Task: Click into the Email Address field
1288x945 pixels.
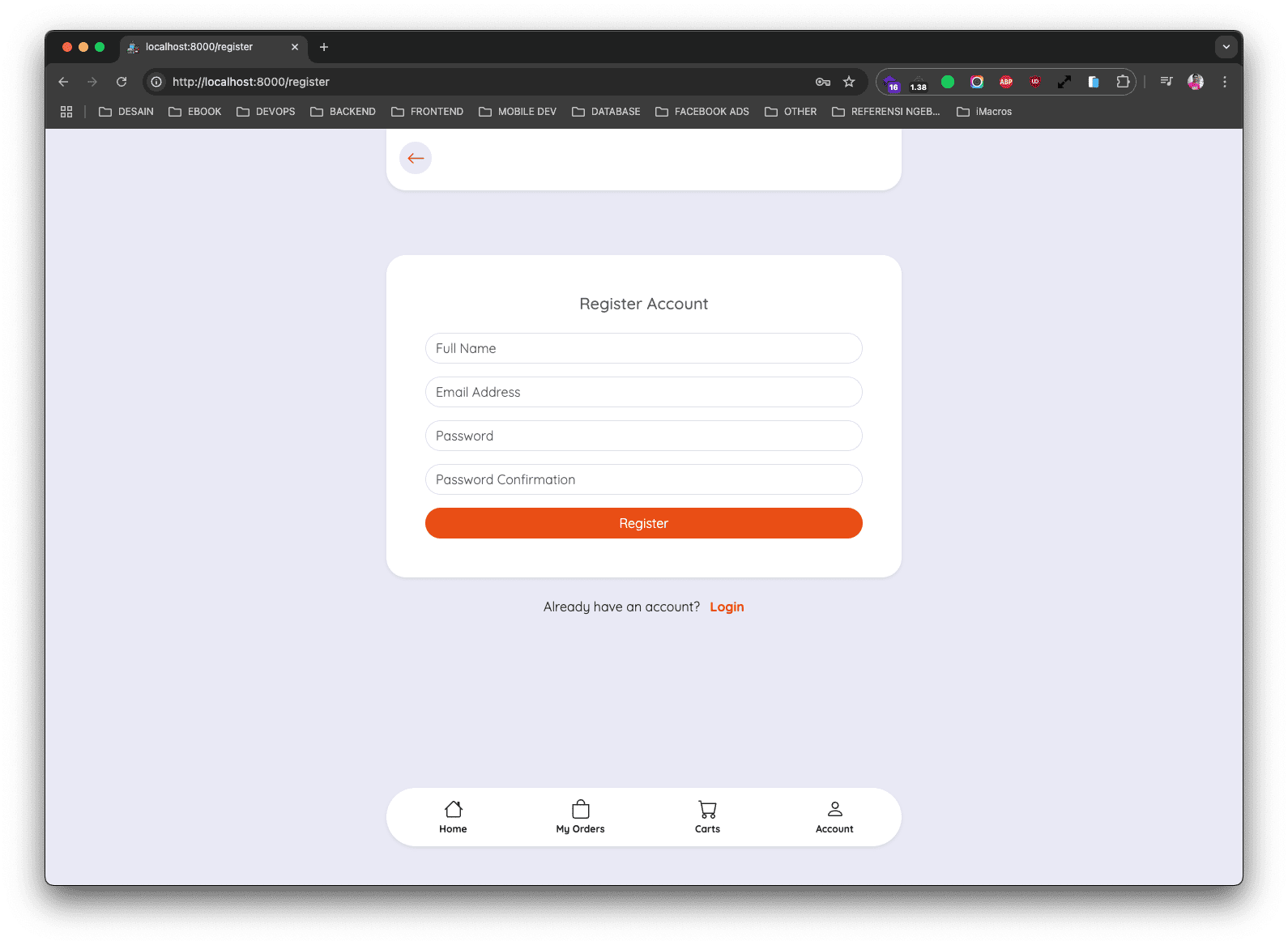Action: coord(643,392)
